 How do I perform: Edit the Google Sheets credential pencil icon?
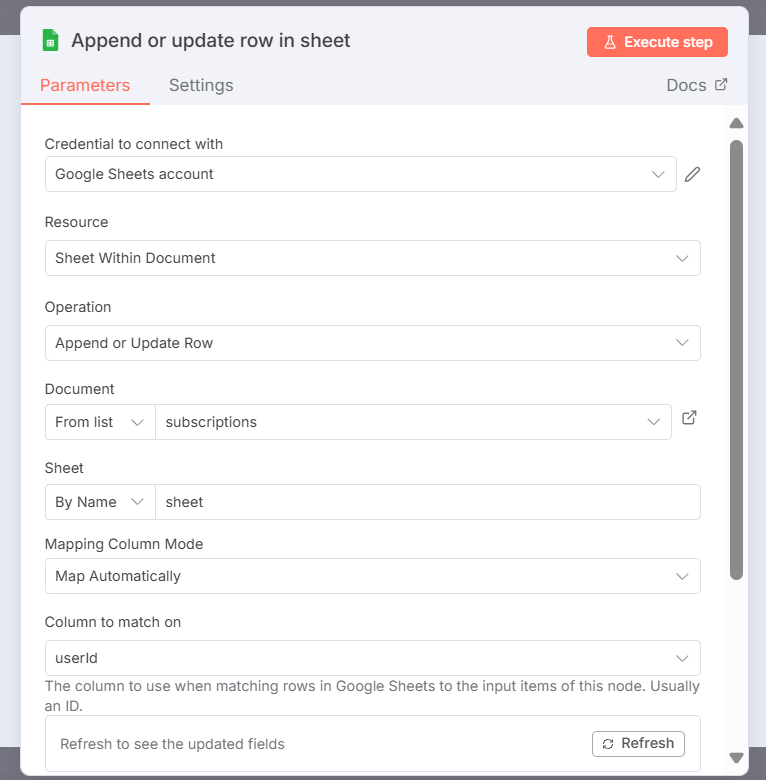point(692,175)
